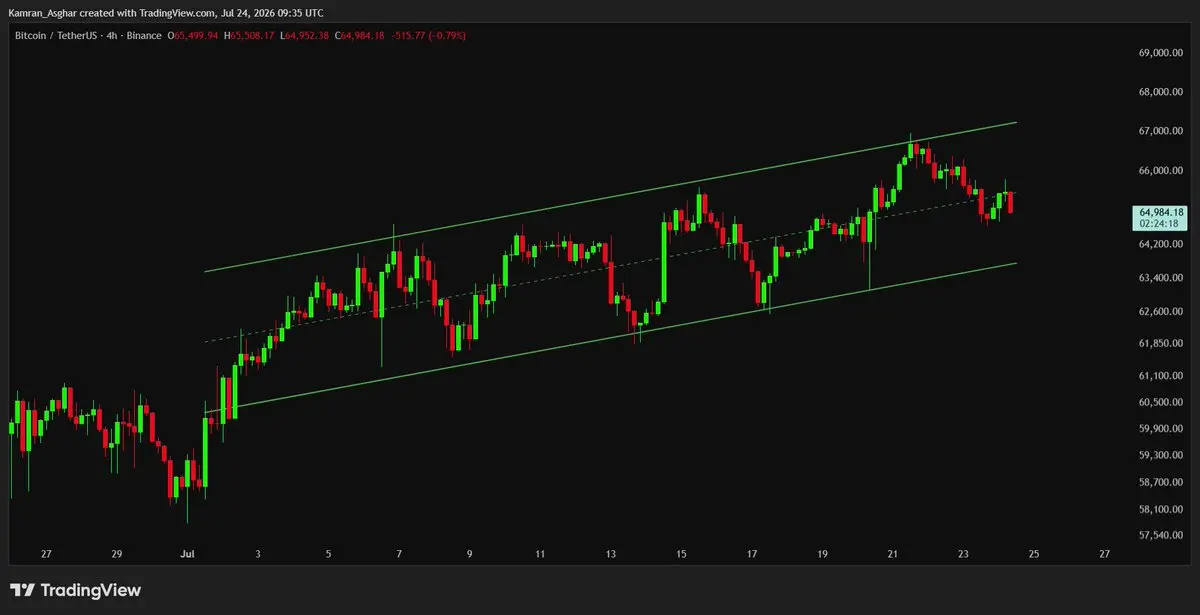1200x615 pixels.
Task: Click the 15 date label on time axis
Action: pos(681,553)
